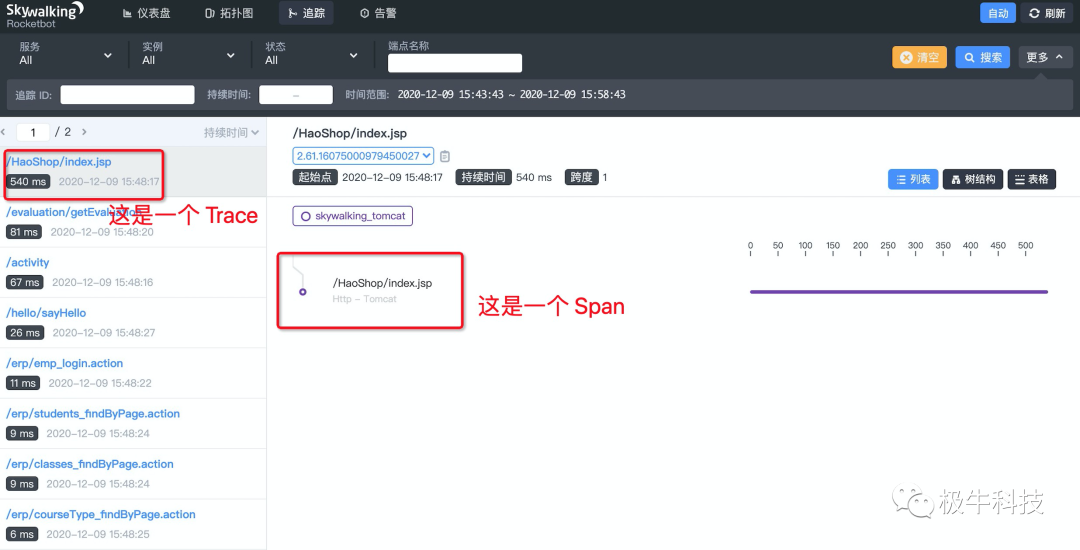Image resolution: width=1080 pixels, height=550 pixels.
Task: Open the 告警 alarm tab
Action: 378,13
